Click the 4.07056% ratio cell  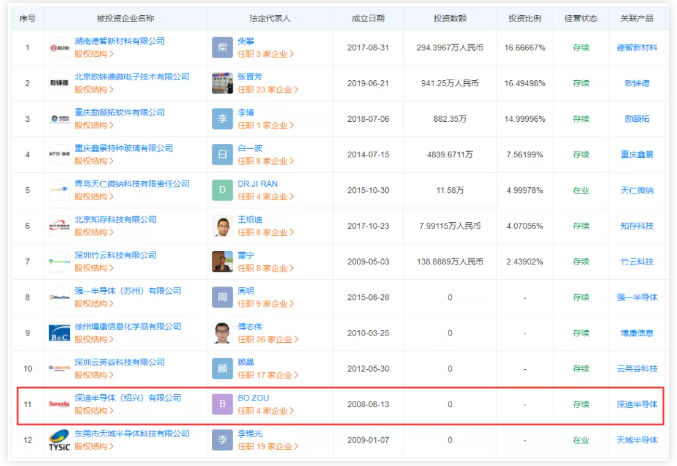pyautogui.click(x=525, y=226)
